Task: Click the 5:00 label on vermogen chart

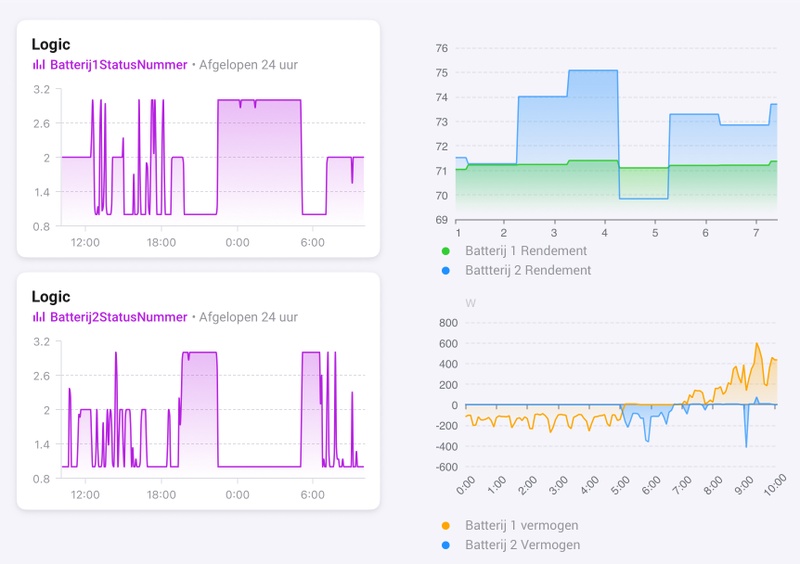Action: [620, 485]
